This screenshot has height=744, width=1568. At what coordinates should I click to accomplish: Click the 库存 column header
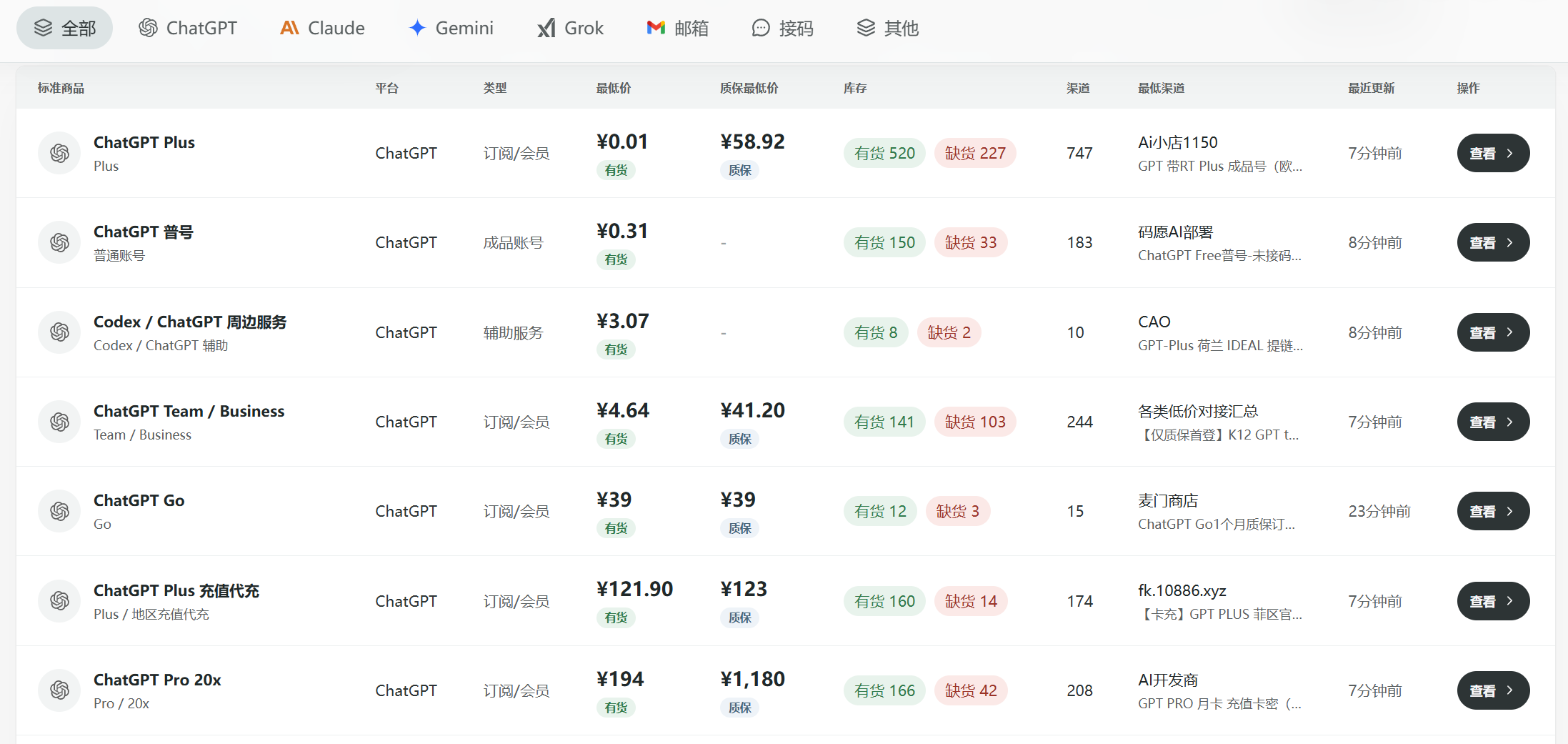point(855,88)
